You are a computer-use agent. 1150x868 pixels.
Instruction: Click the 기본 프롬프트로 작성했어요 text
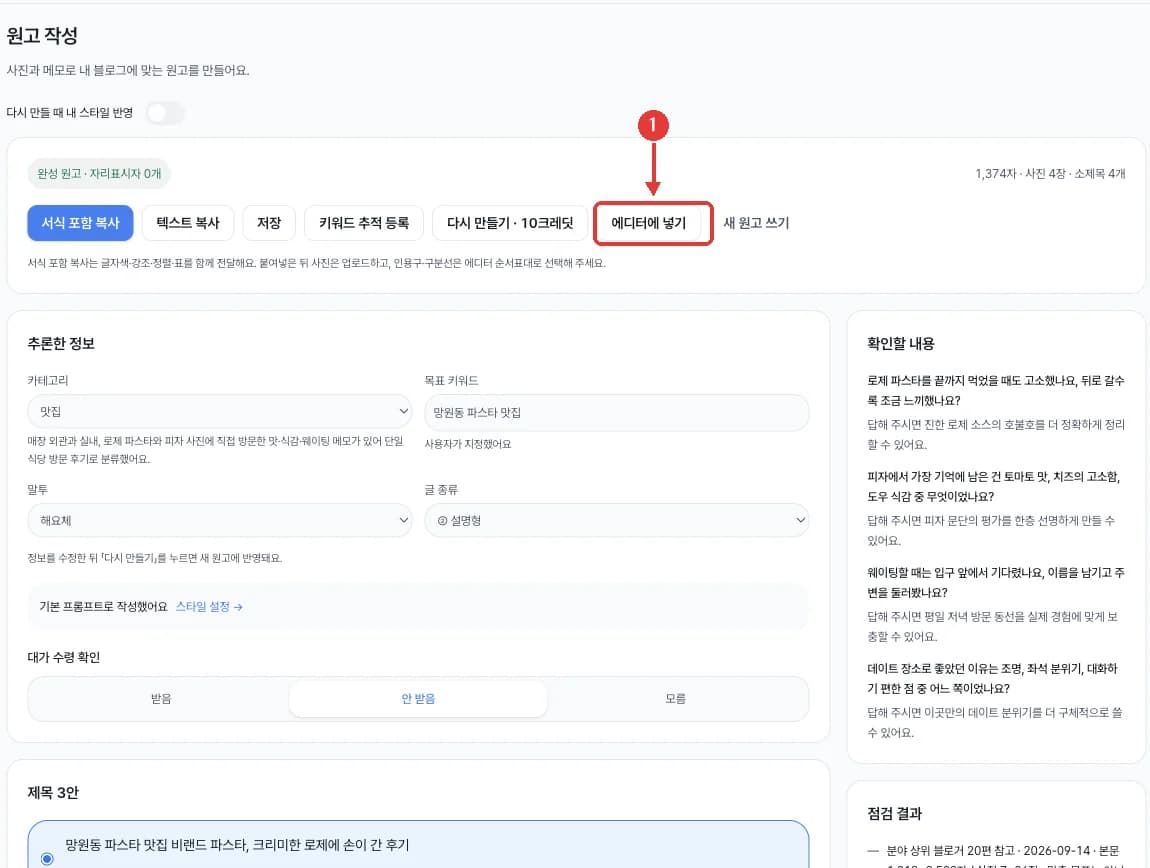click(x=103, y=607)
